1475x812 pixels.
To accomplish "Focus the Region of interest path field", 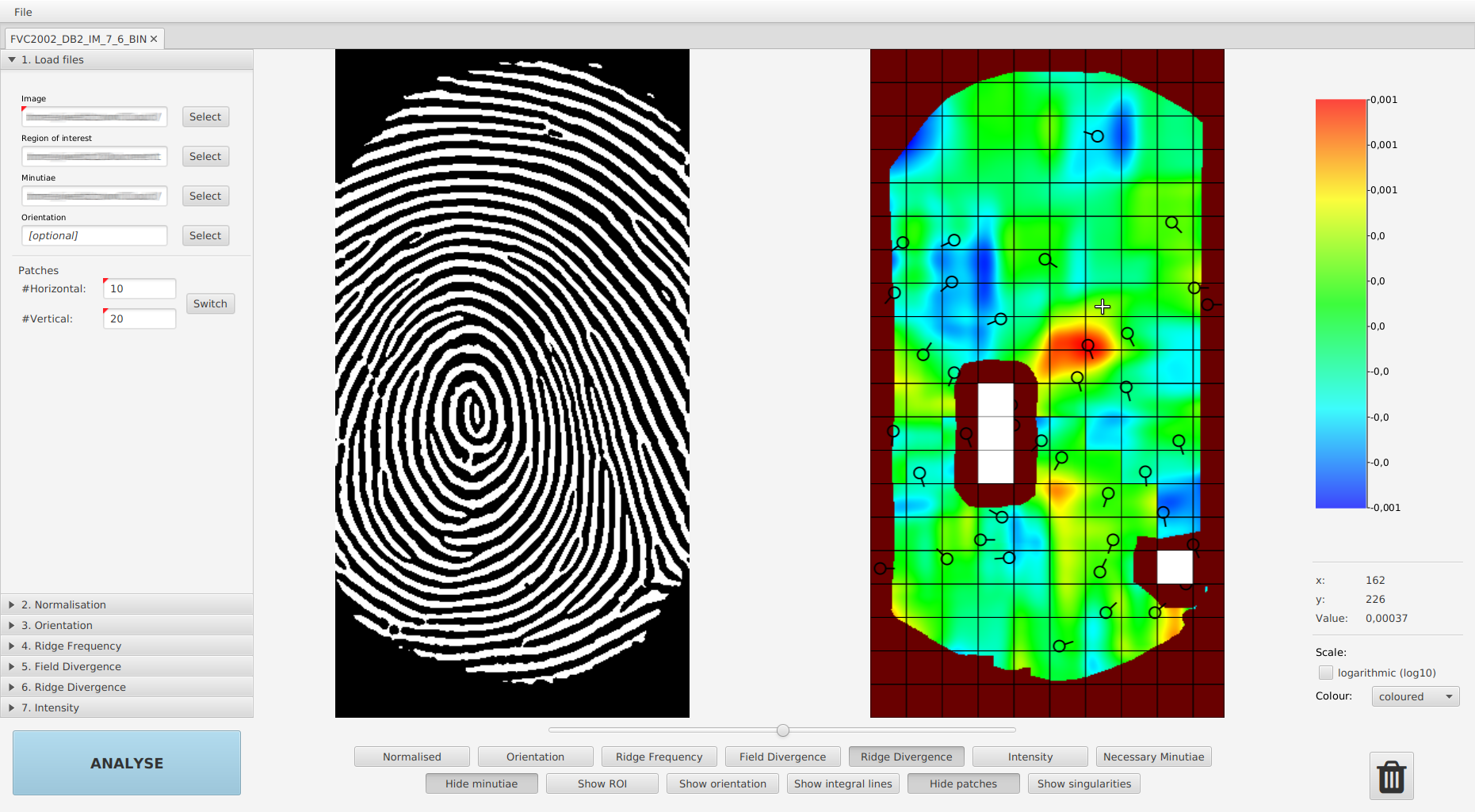I will pos(94,156).
